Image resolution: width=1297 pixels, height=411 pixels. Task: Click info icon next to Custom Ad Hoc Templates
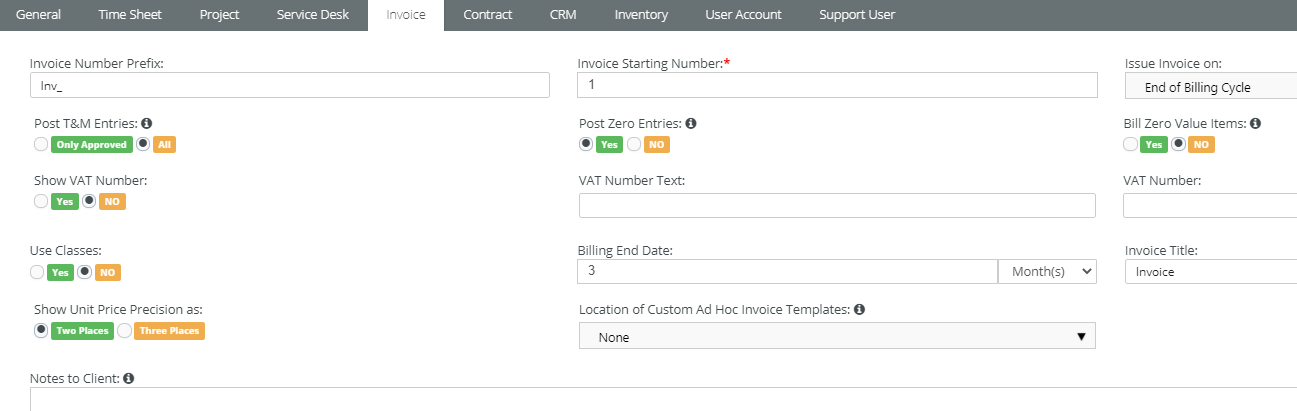click(859, 310)
